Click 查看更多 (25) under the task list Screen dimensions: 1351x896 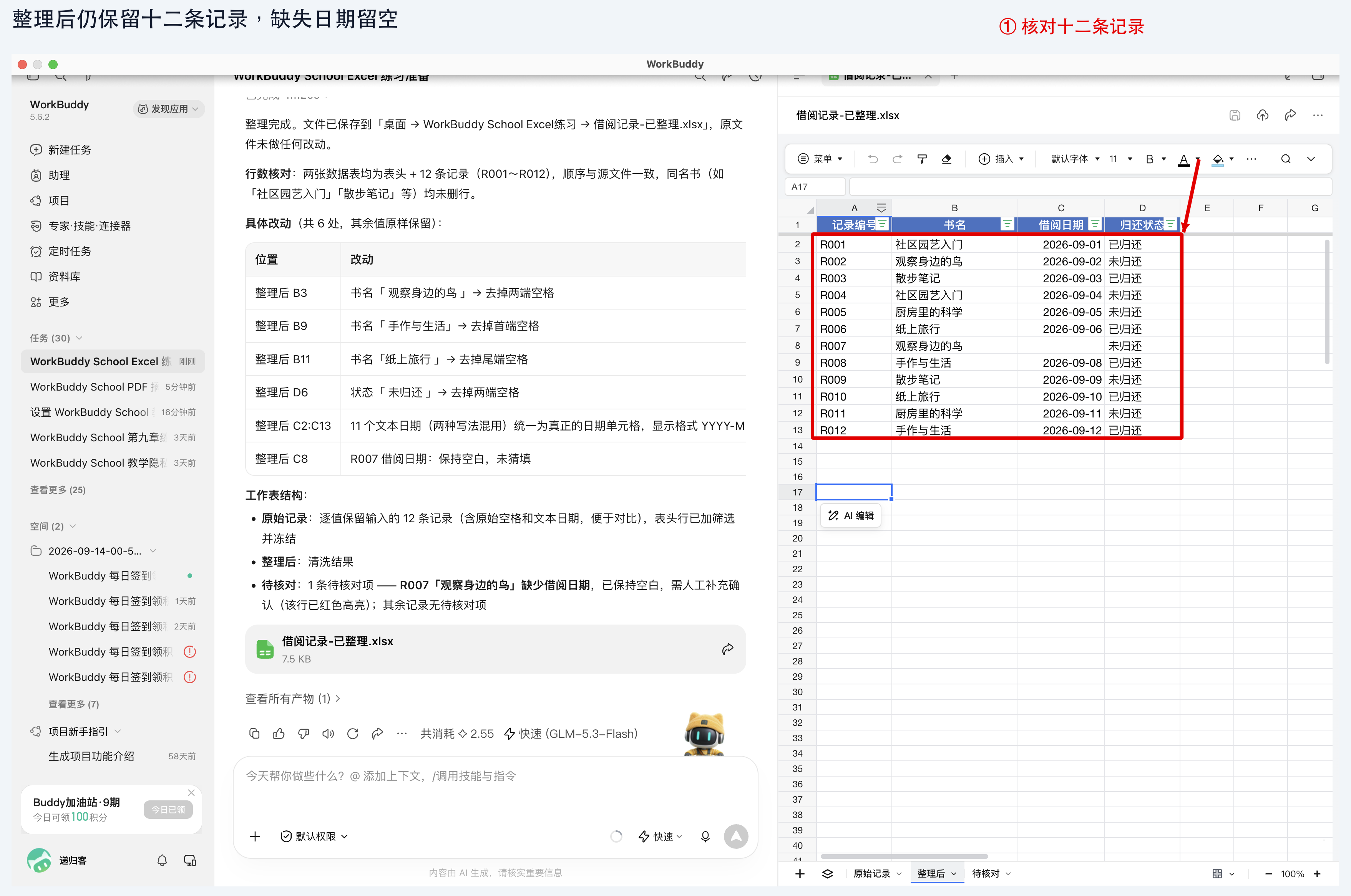58,490
